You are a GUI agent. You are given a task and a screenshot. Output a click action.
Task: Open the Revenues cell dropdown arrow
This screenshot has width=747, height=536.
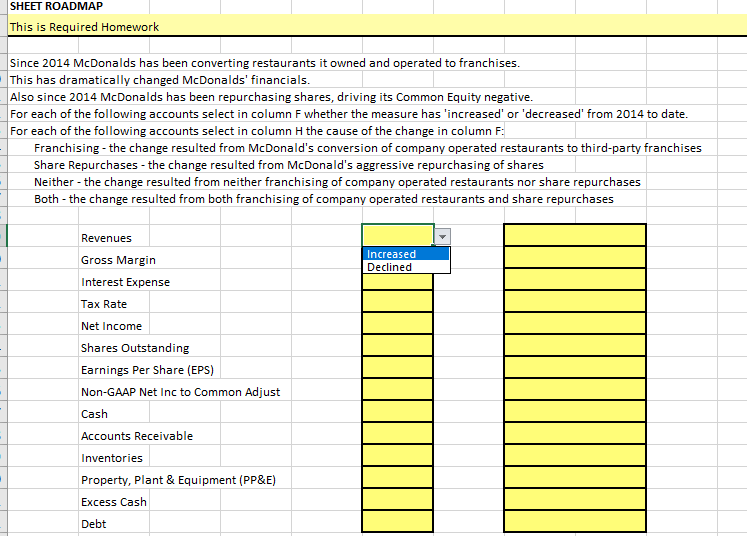[442, 236]
